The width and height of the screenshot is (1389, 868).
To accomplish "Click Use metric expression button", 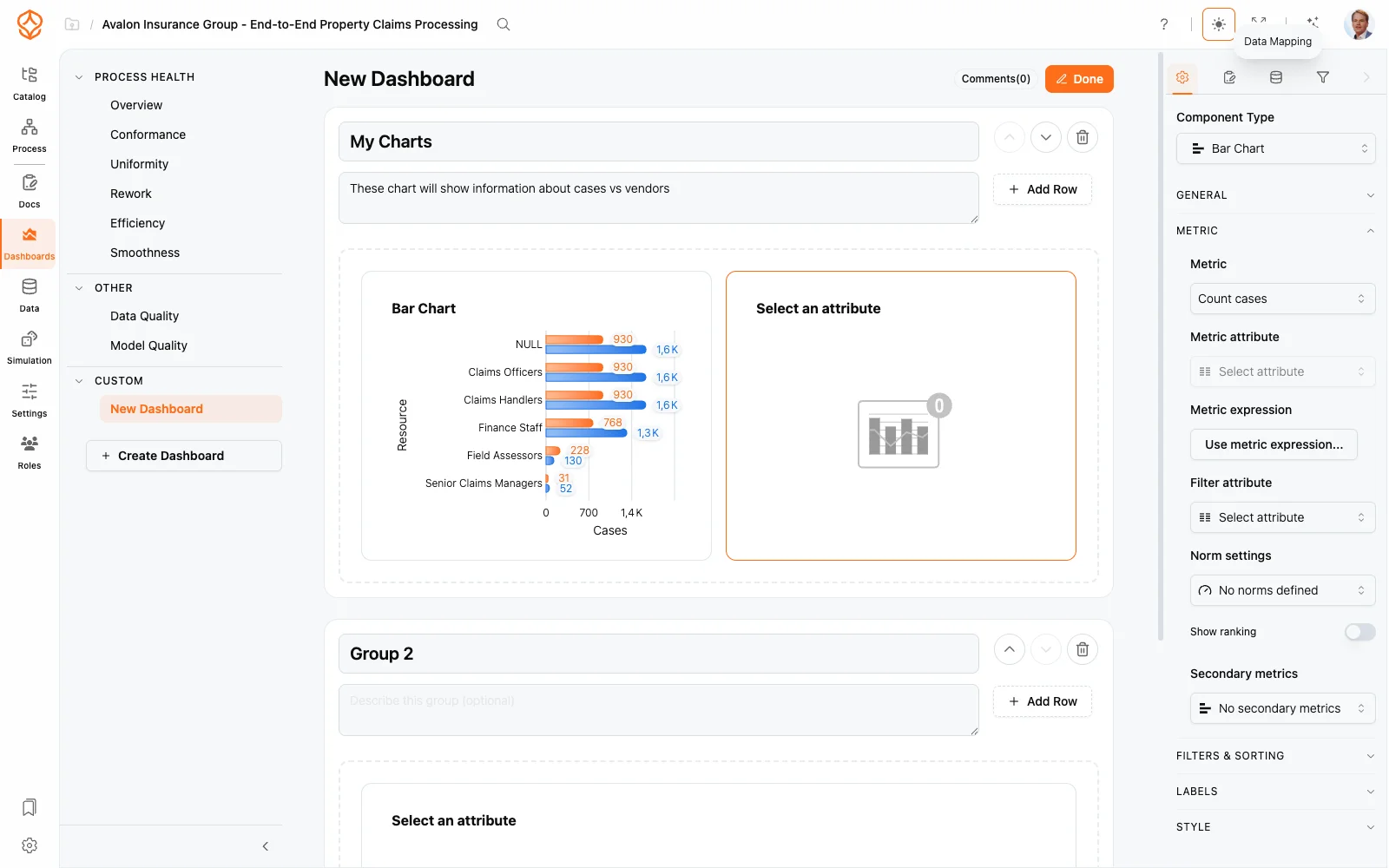I will (1274, 444).
